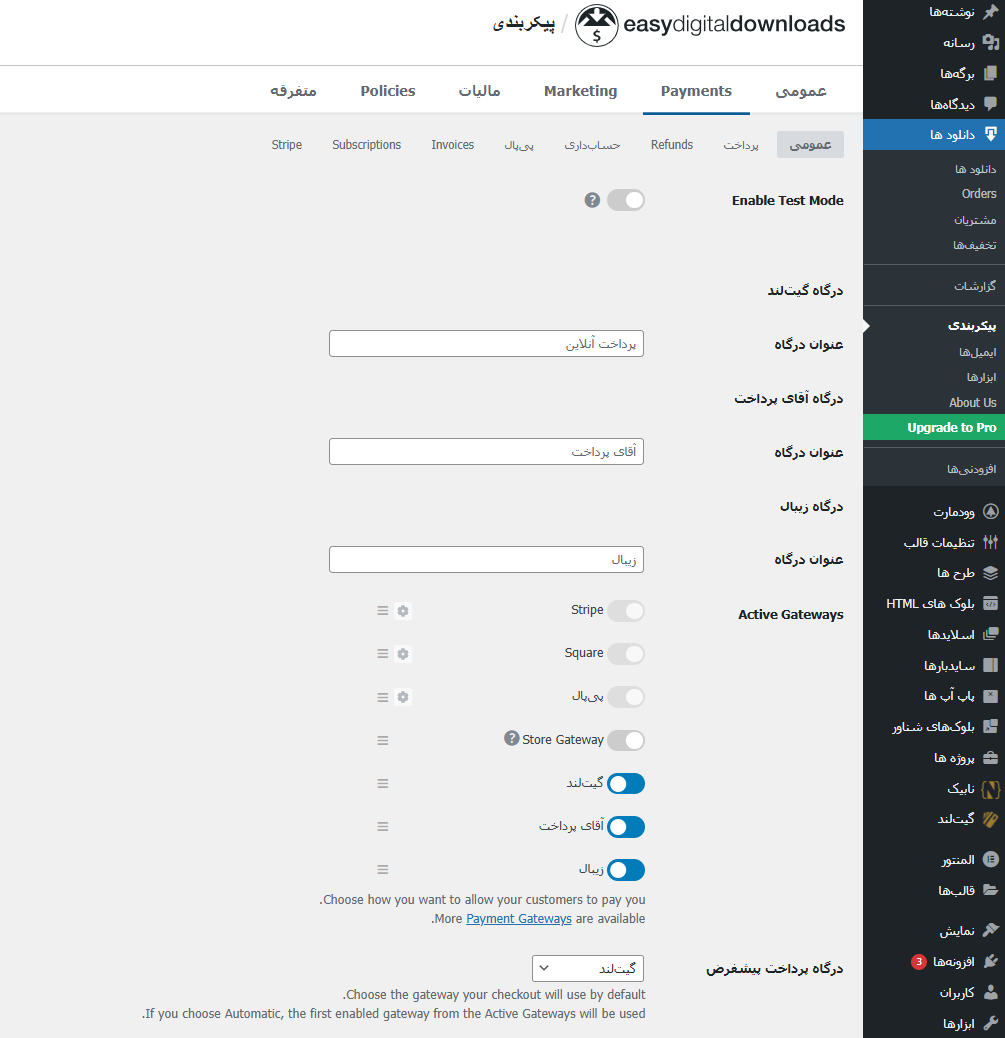Open the المنتور (Elementor) sidebar icon
Image resolution: width=1005 pixels, height=1038 pixels.
pos(991,859)
